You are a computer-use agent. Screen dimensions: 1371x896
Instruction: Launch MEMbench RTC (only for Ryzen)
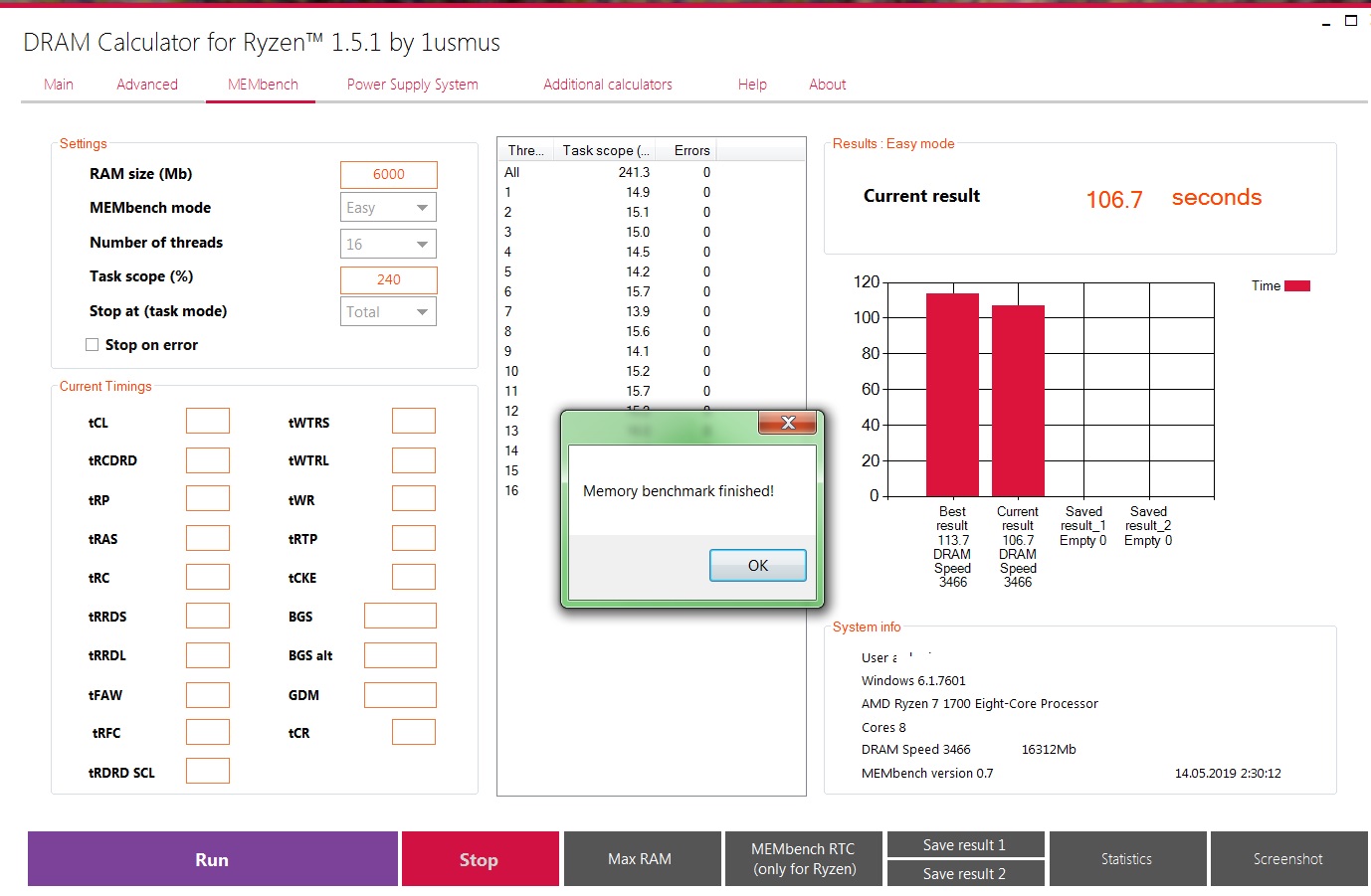(x=804, y=859)
